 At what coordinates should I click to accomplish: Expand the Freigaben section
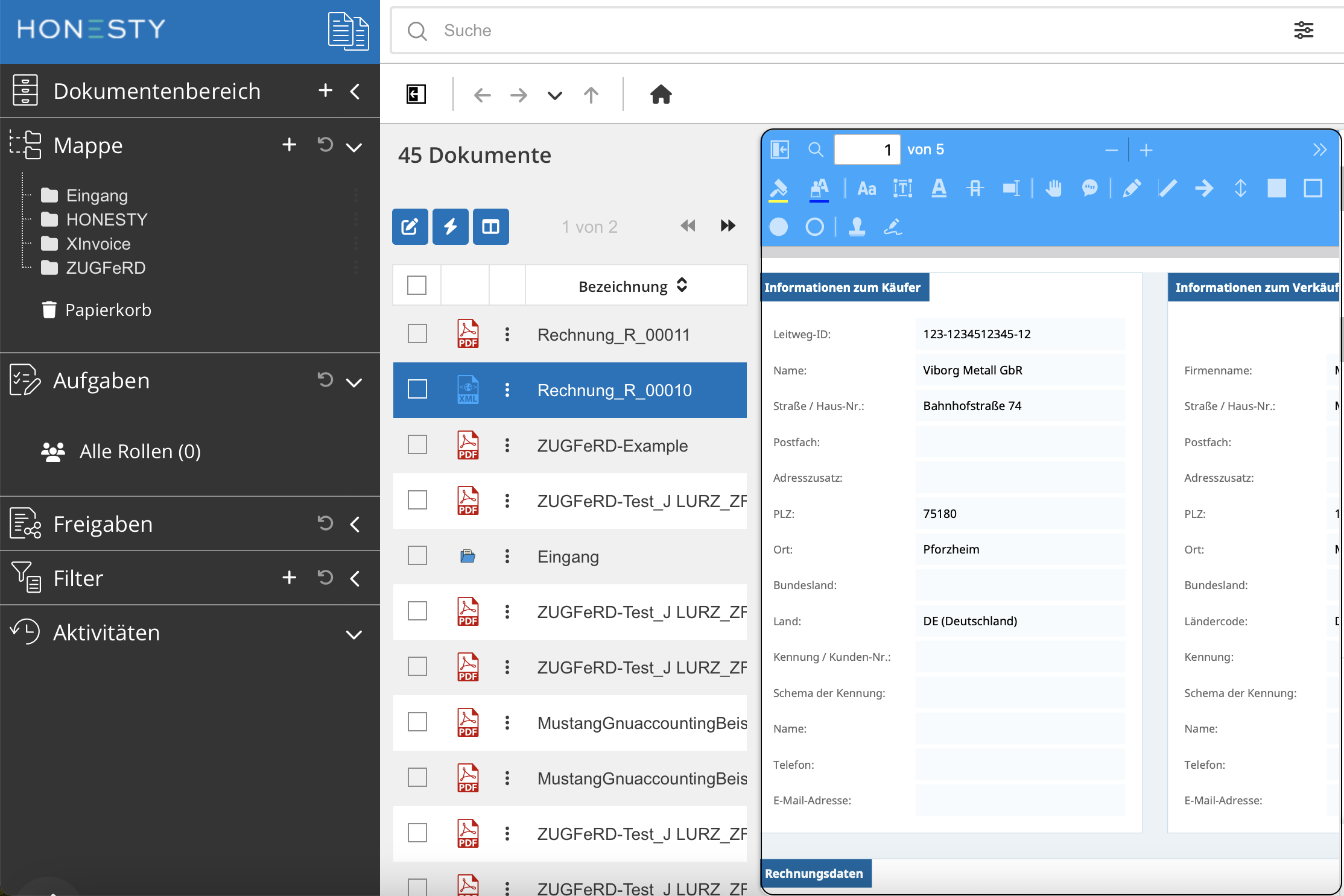pos(355,524)
